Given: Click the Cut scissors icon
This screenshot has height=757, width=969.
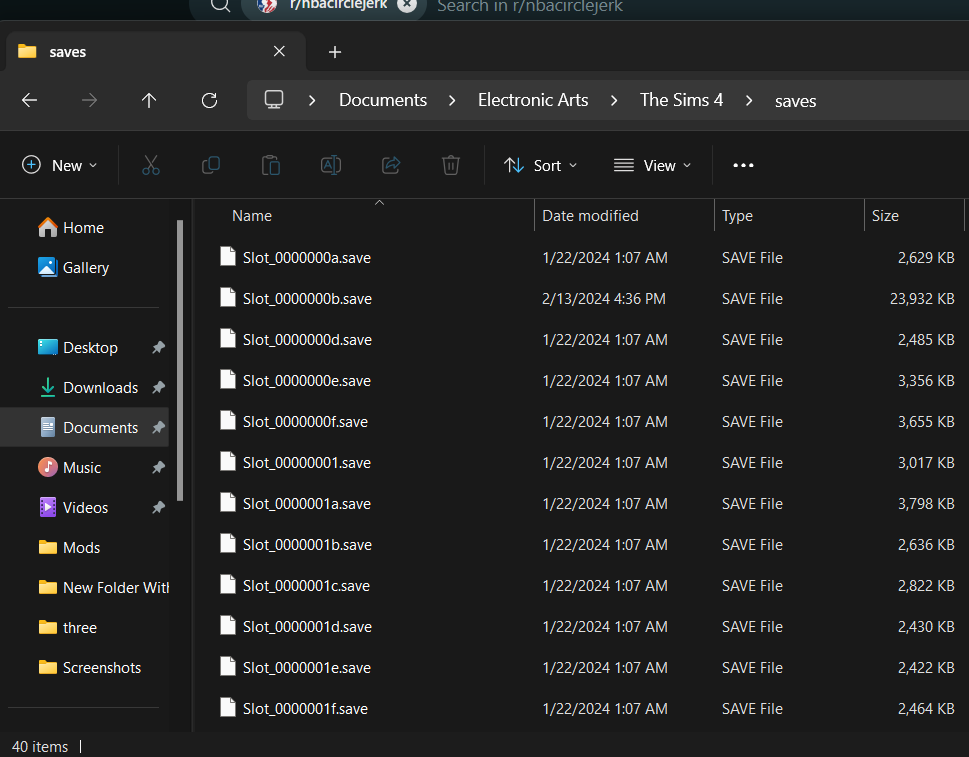Looking at the screenshot, I should coord(151,165).
